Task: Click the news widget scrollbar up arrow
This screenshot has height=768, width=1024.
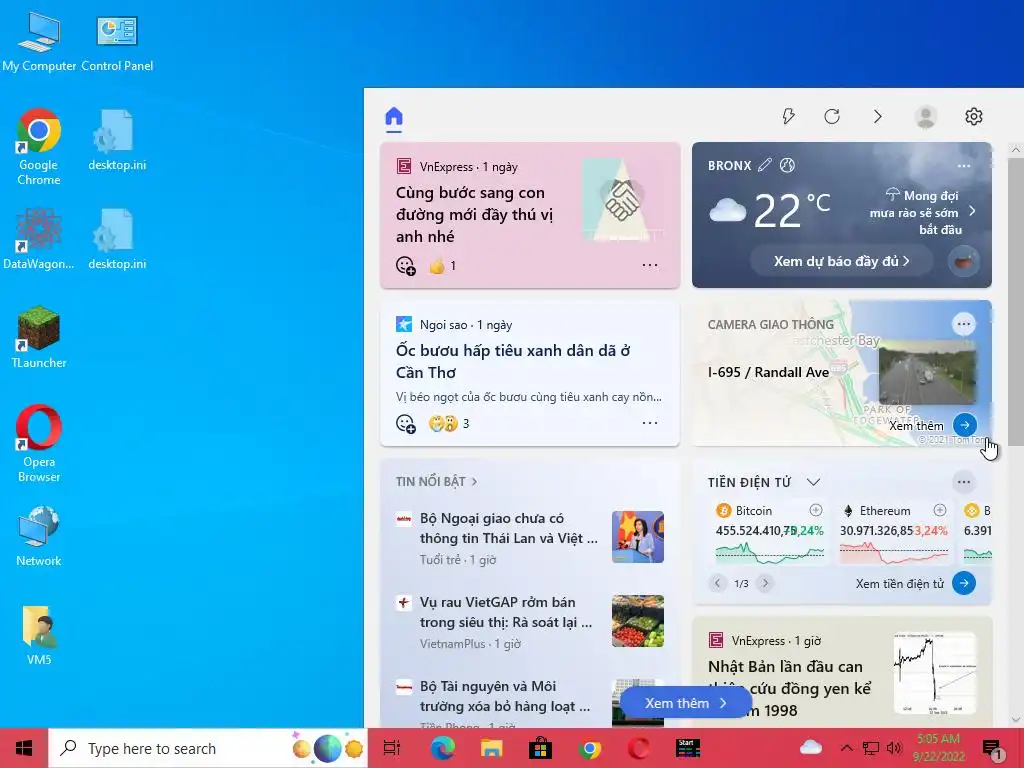Action: (x=1016, y=150)
